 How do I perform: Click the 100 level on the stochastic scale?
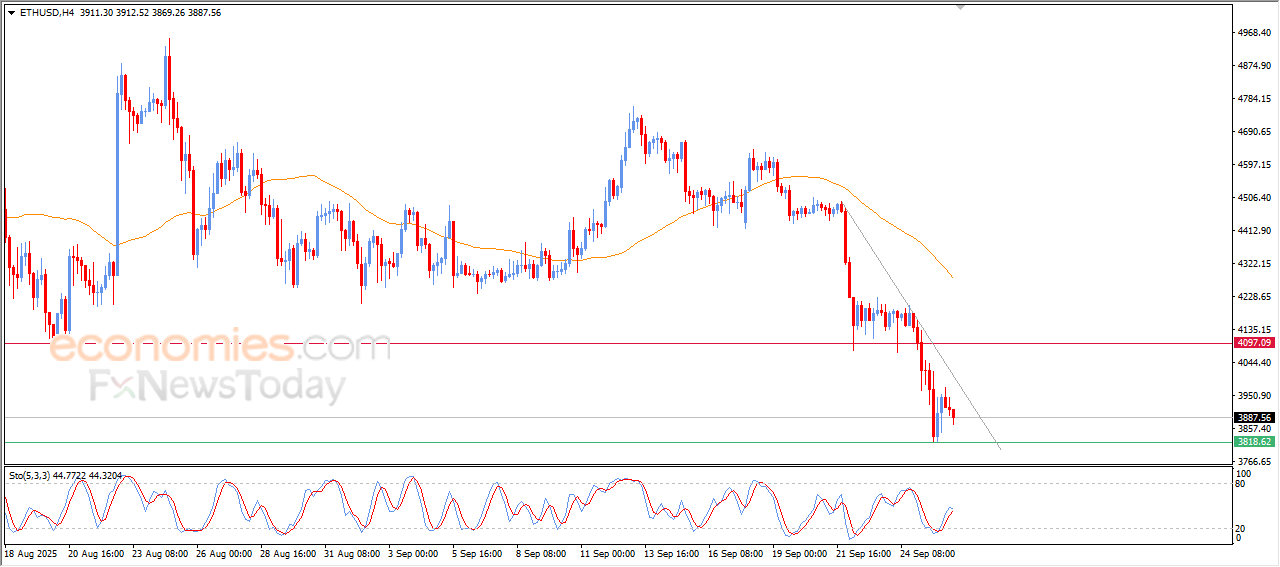(1244, 474)
